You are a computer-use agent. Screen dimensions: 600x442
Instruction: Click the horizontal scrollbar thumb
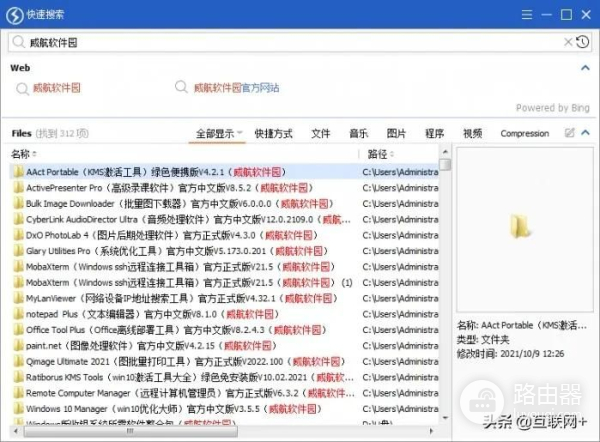click(x=130, y=431)
